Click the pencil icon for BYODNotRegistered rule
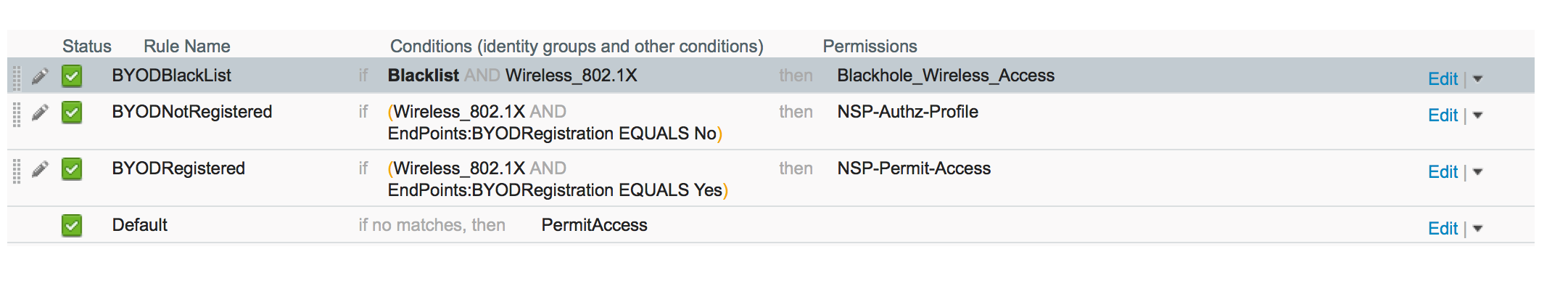1568x289 pixels. [40, 112]
